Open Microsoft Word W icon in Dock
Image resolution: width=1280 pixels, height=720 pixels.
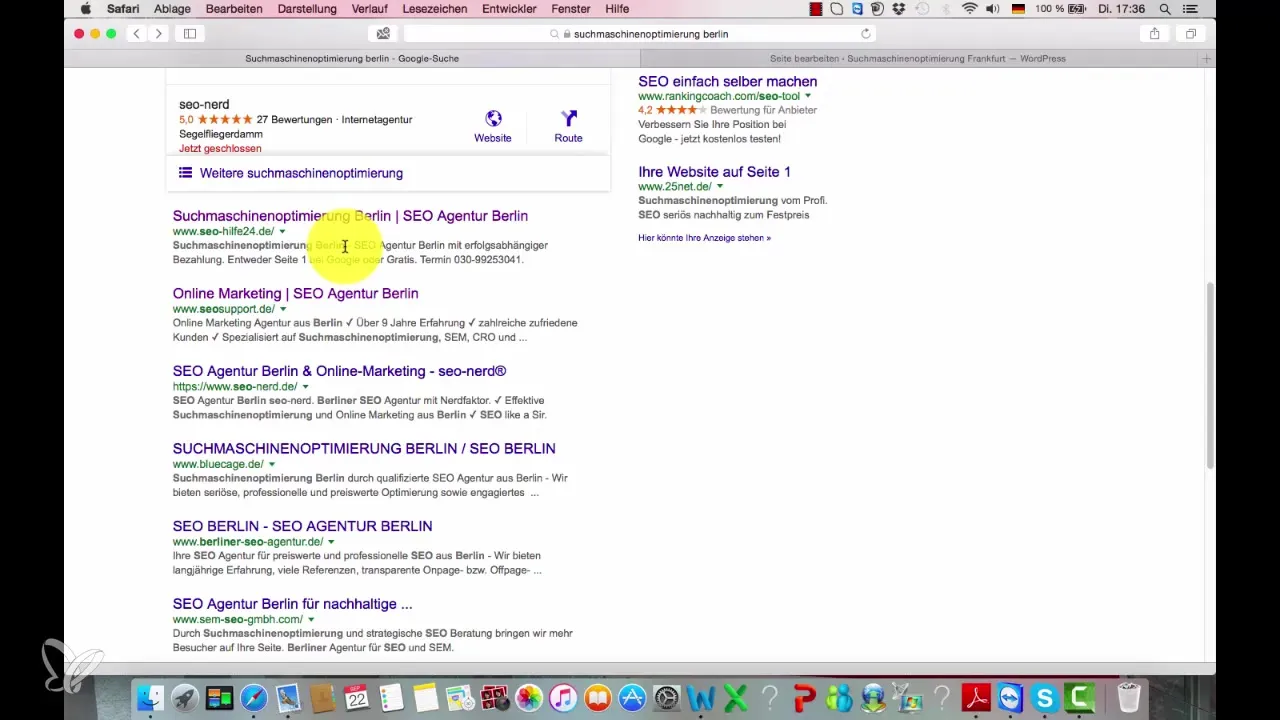click(x=701, y=697)
